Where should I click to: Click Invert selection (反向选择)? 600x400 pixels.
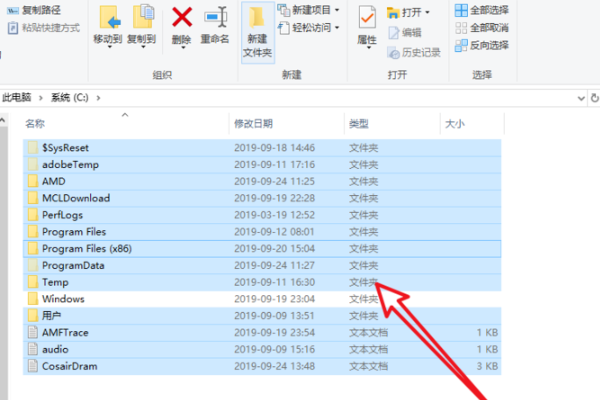482,45
